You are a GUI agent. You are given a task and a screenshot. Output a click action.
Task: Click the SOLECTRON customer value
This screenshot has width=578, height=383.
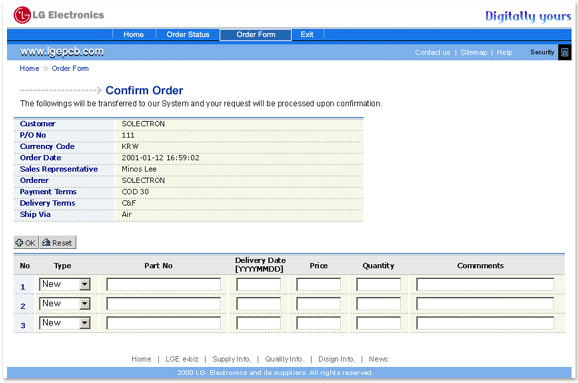pos(143,124)
